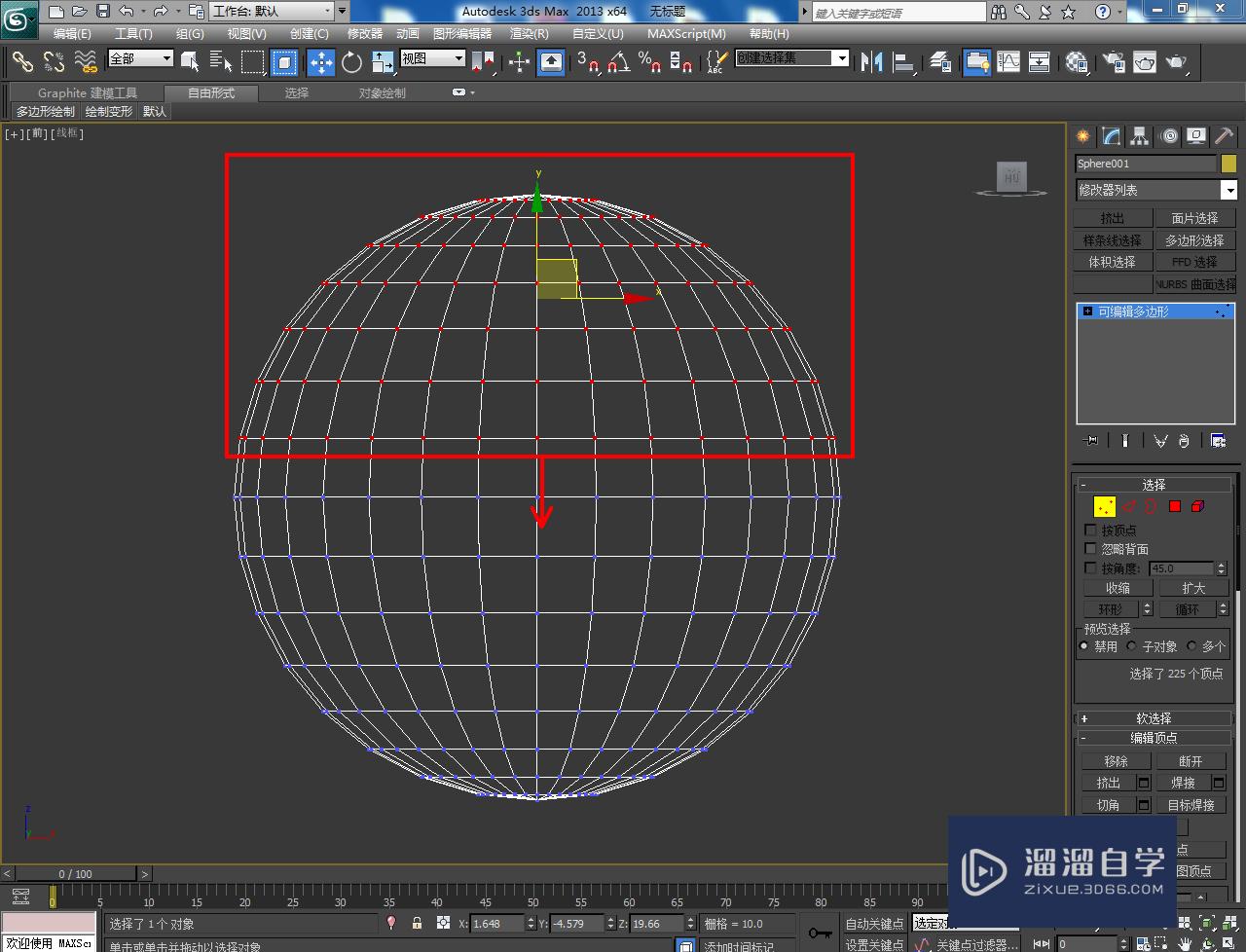Toggle the 按角度 checkbox
1246x952 pixels.
click(x=1090, y=568)
